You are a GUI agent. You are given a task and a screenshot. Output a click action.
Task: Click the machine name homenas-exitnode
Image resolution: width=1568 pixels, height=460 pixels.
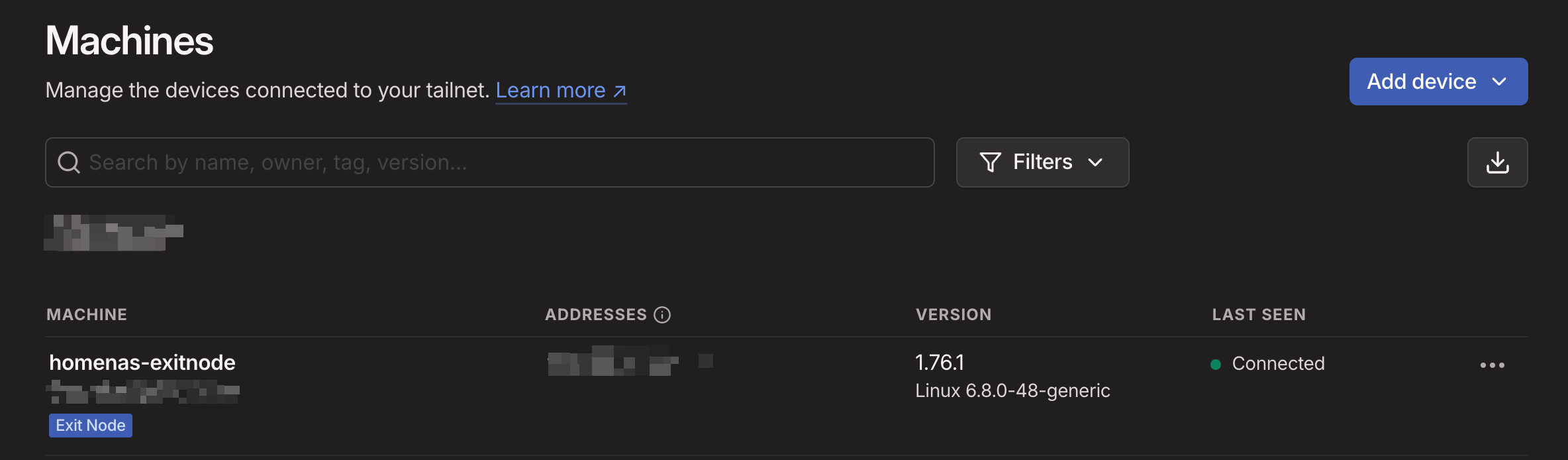(x=142, y=363)
